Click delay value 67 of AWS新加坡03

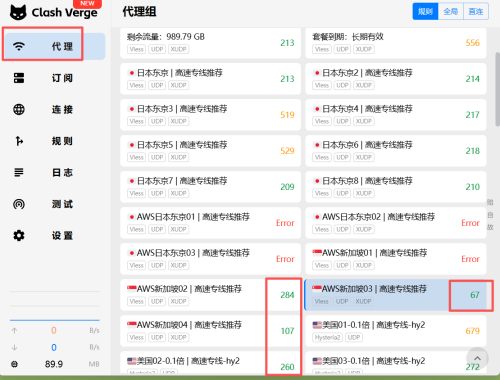tap(475, 295)
